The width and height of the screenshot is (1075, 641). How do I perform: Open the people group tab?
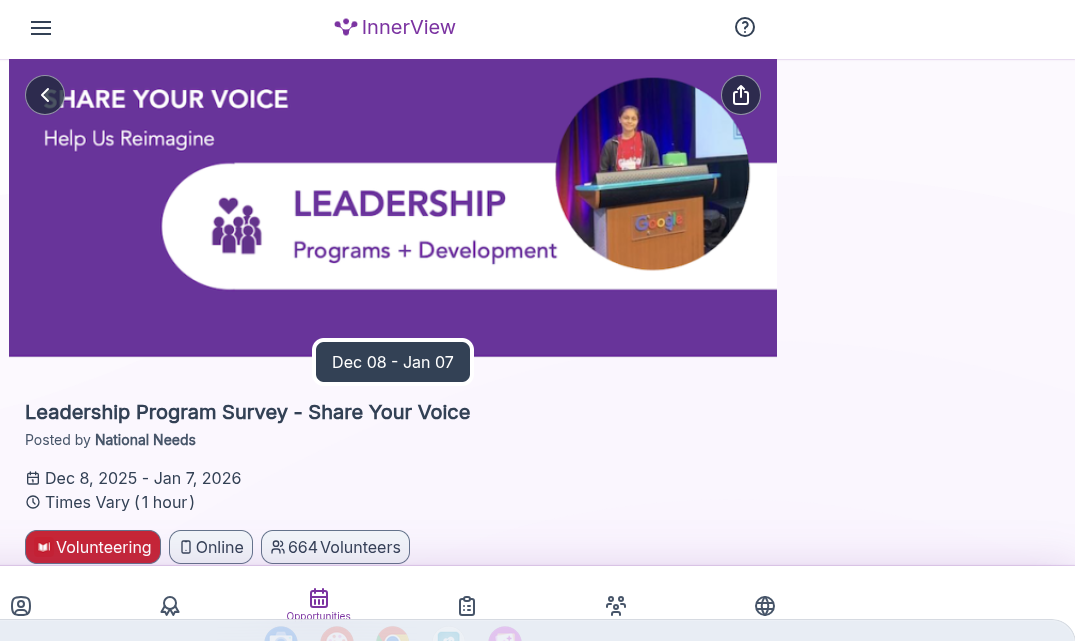[x=616, y=606]
